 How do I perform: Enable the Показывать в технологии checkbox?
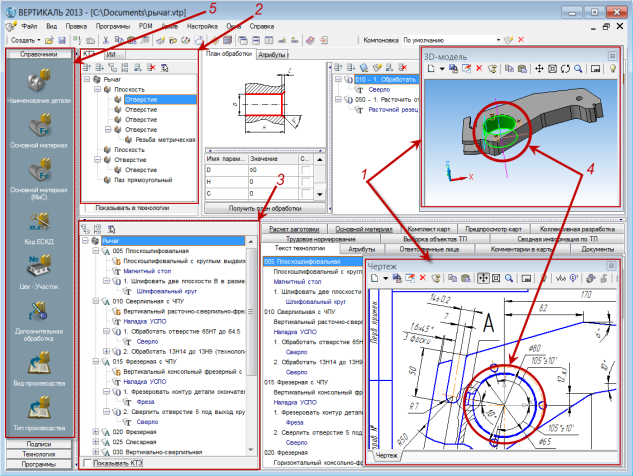[x=88, y=207]
